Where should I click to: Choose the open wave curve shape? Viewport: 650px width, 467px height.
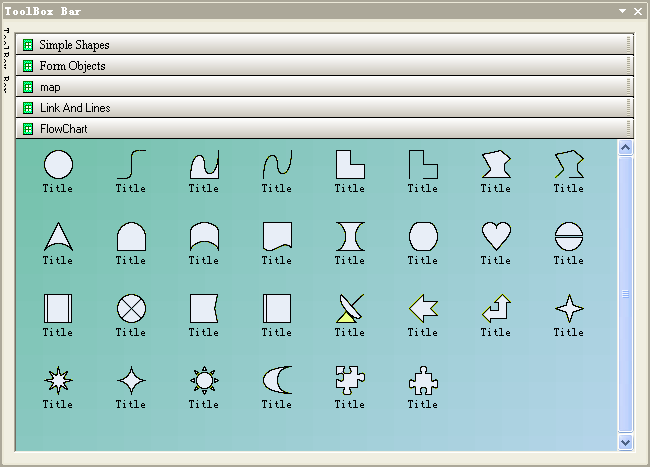click(277, 165)
